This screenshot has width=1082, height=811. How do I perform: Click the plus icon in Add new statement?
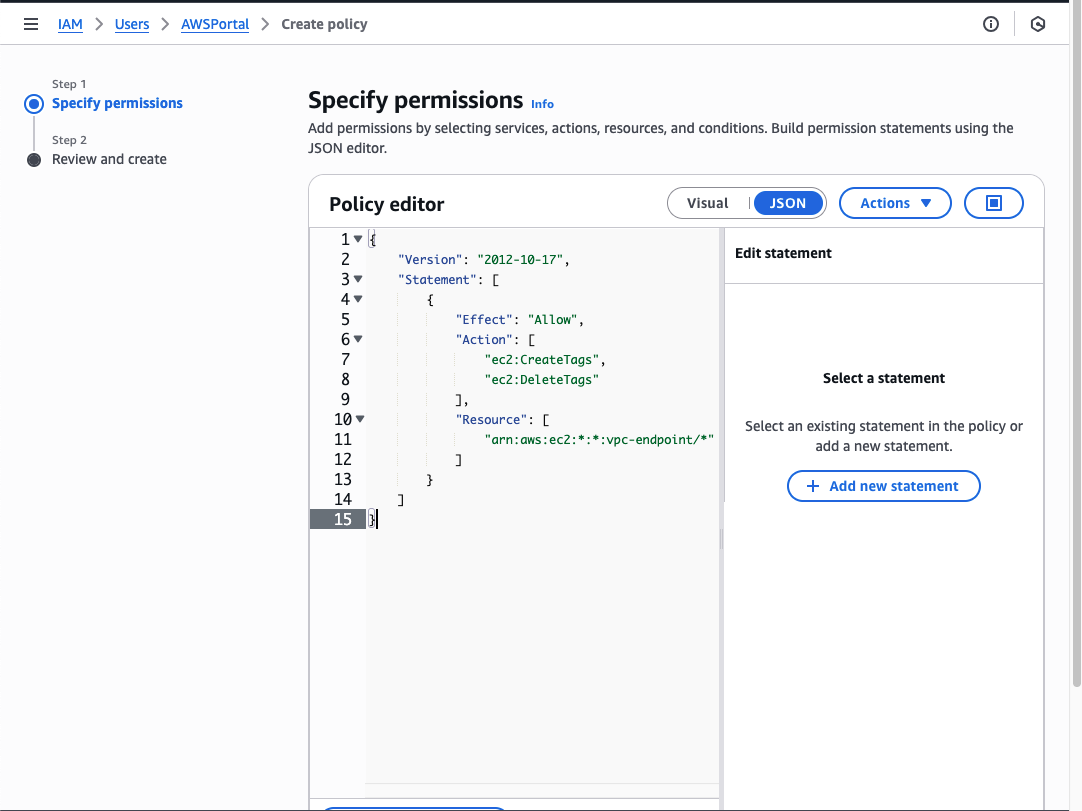812,486
